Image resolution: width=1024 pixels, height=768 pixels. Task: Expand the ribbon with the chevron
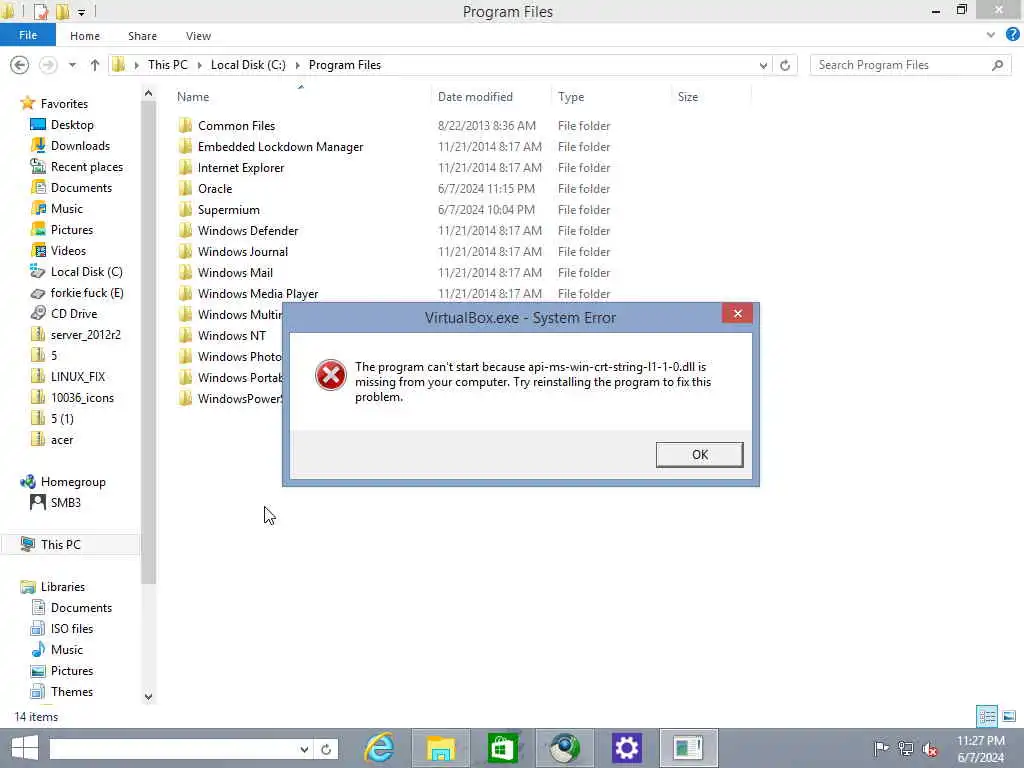[x=991, y=35]
